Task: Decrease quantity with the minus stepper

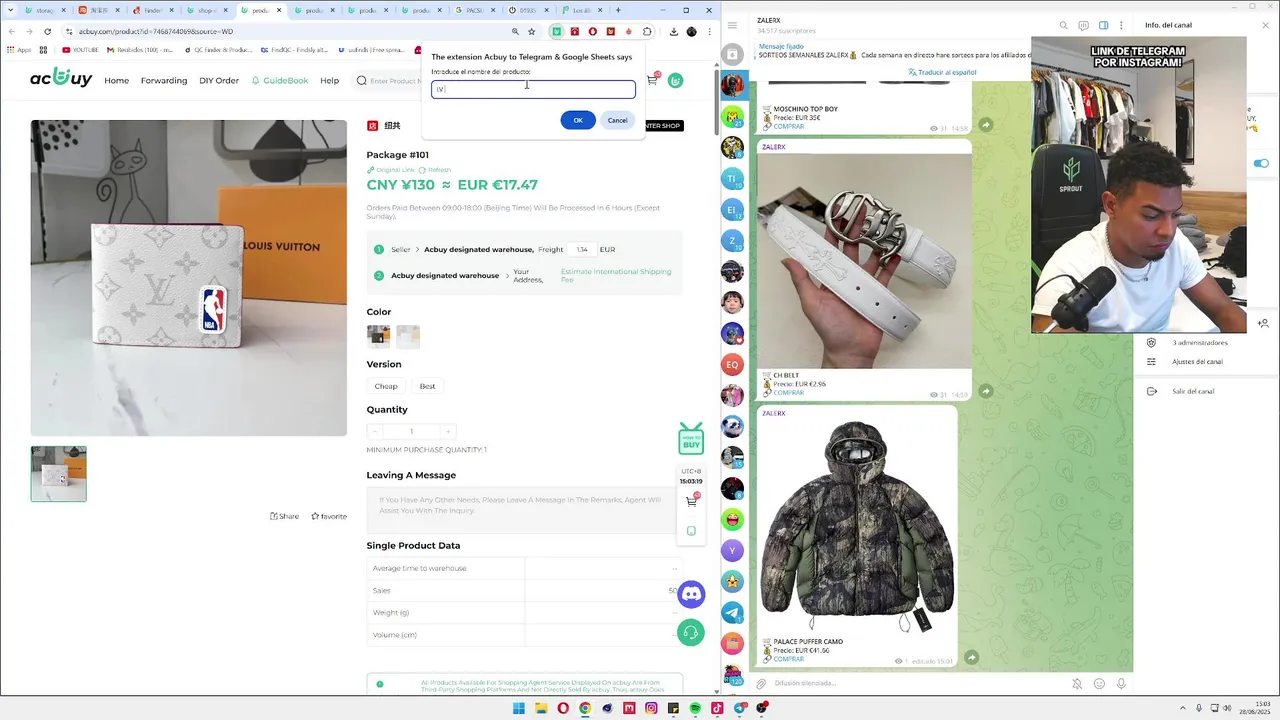Action: coord(375,431)
